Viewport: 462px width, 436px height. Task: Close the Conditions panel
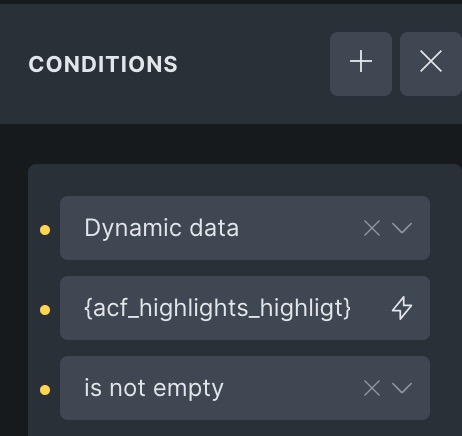pyautogui.click(x=431, y=64)
